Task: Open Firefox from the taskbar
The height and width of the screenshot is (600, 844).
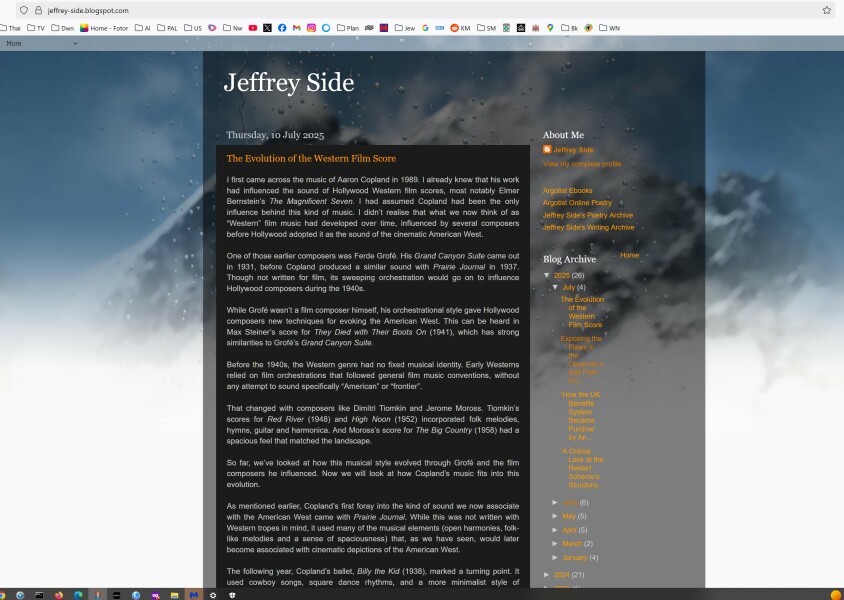Action: [x=59, y=594]
